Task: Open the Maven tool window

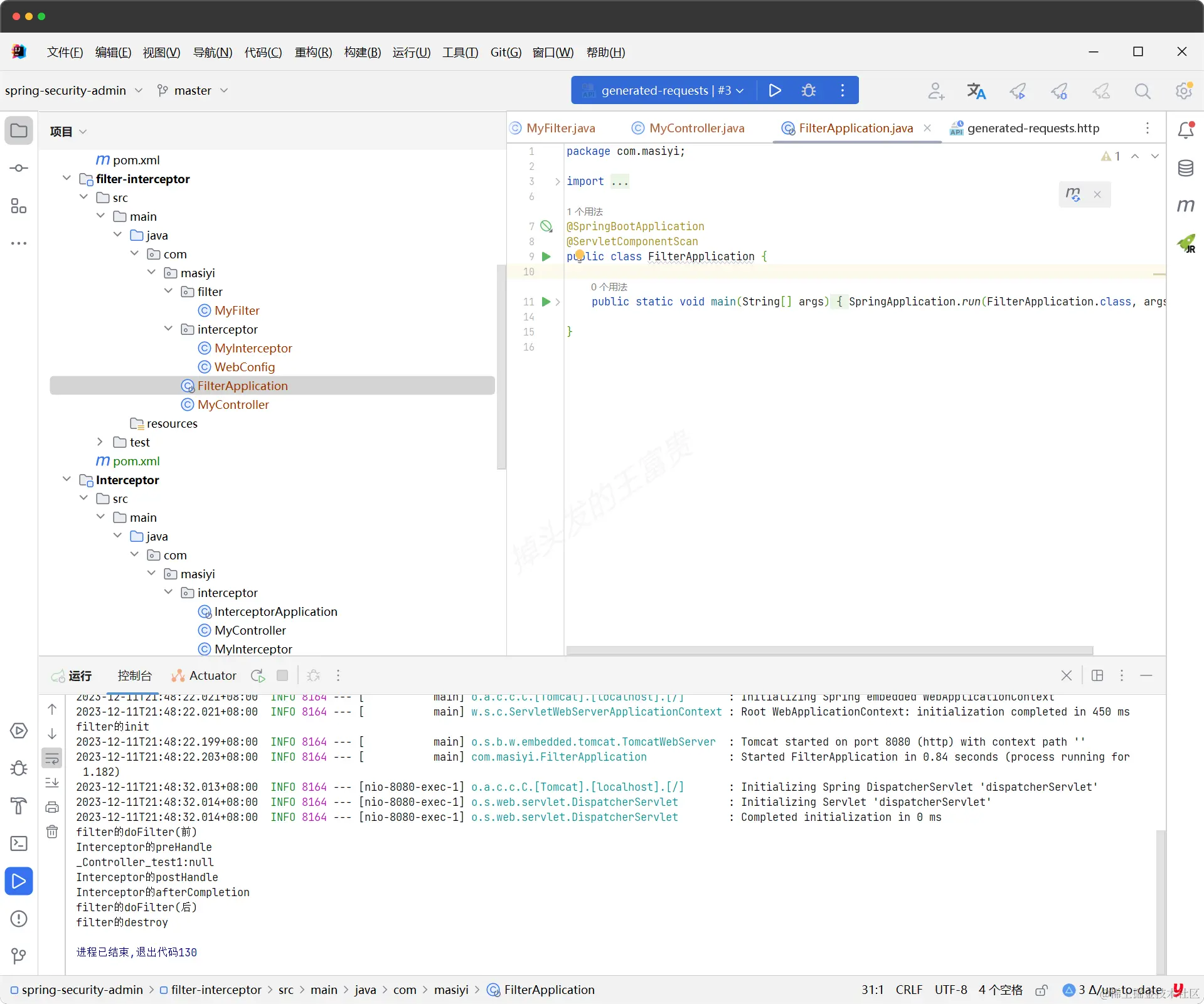Action: click(x=1185, y=206)
